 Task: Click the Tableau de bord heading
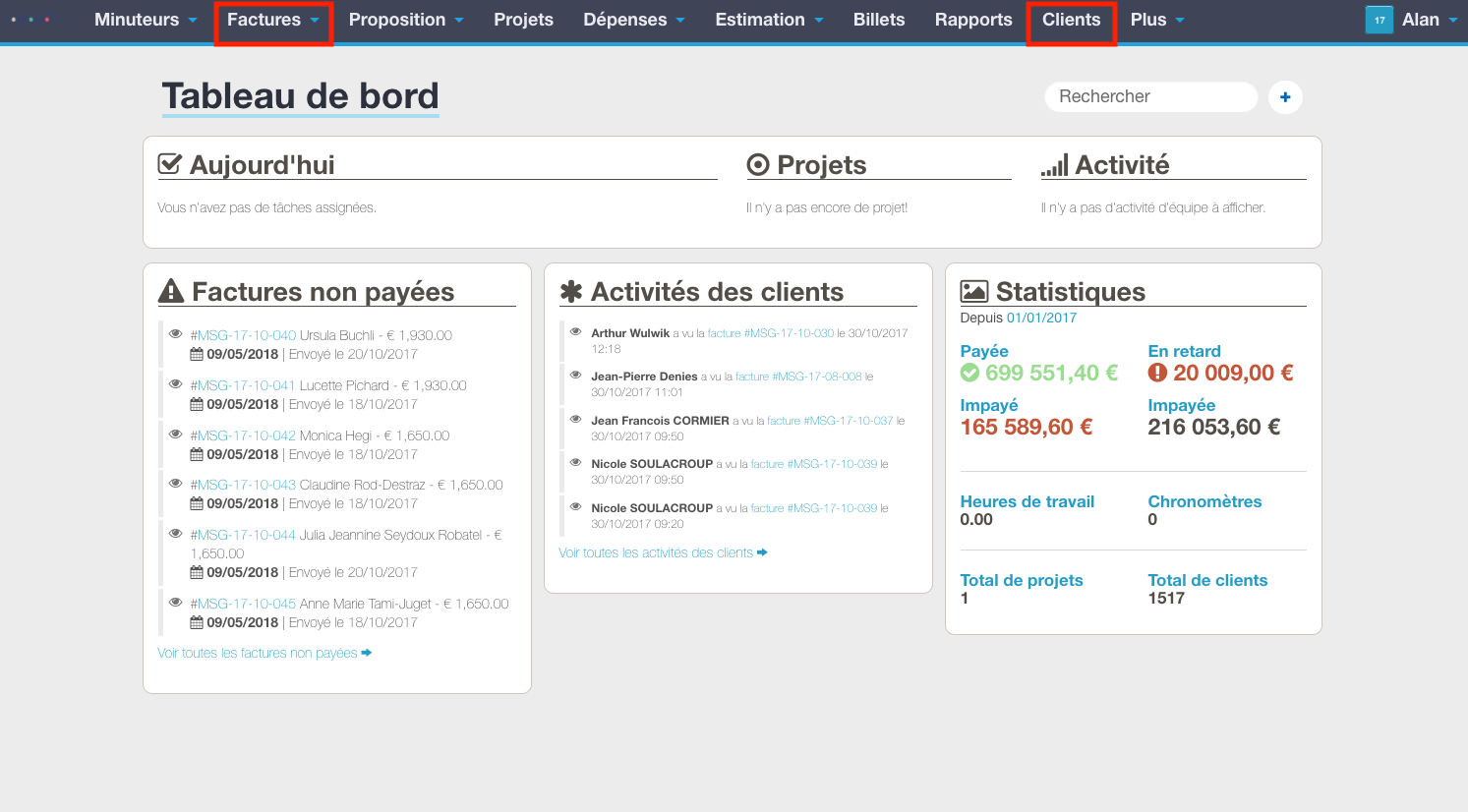click(301, 96)
